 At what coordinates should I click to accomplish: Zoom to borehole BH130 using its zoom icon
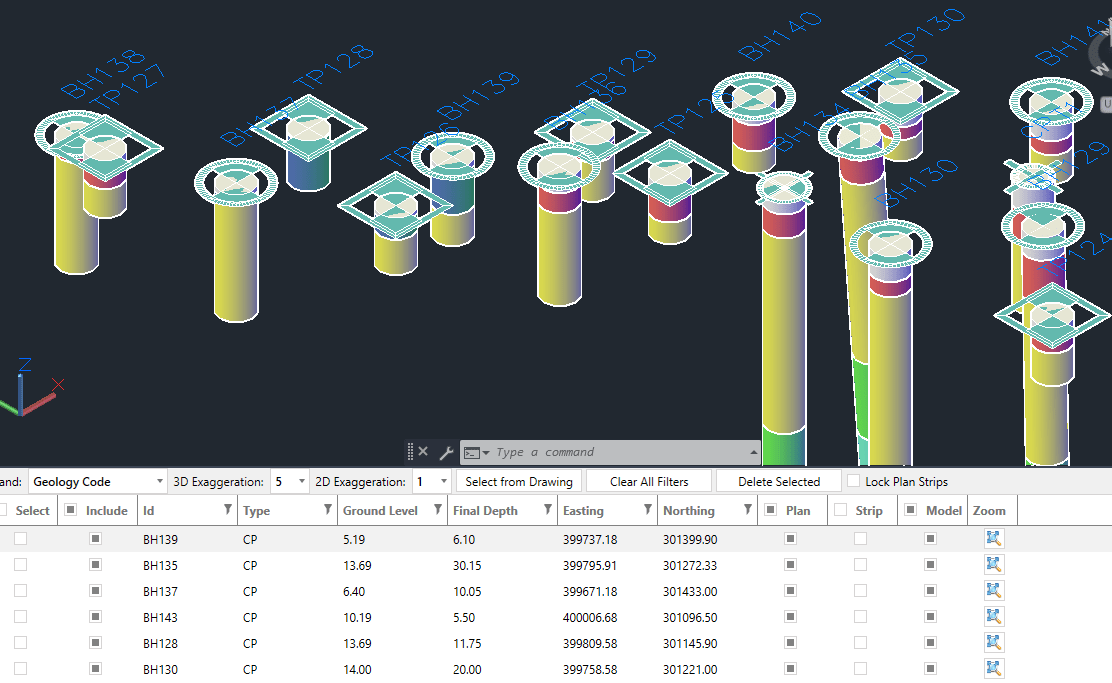994,668
